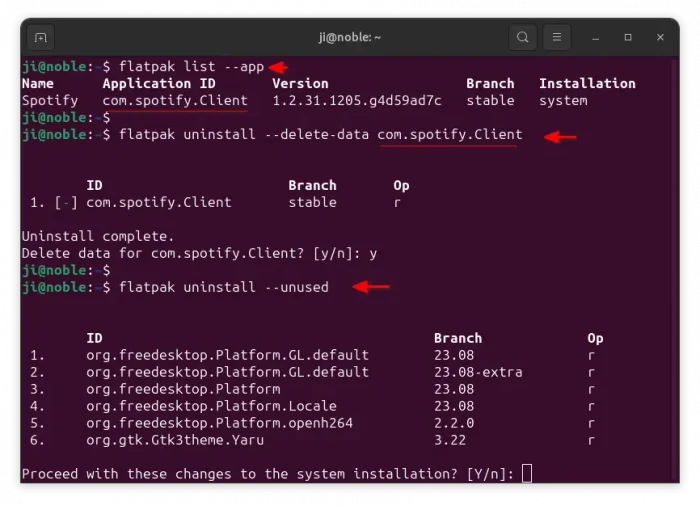Click the Installation column header
700x506 pixels.
point(587,83)
